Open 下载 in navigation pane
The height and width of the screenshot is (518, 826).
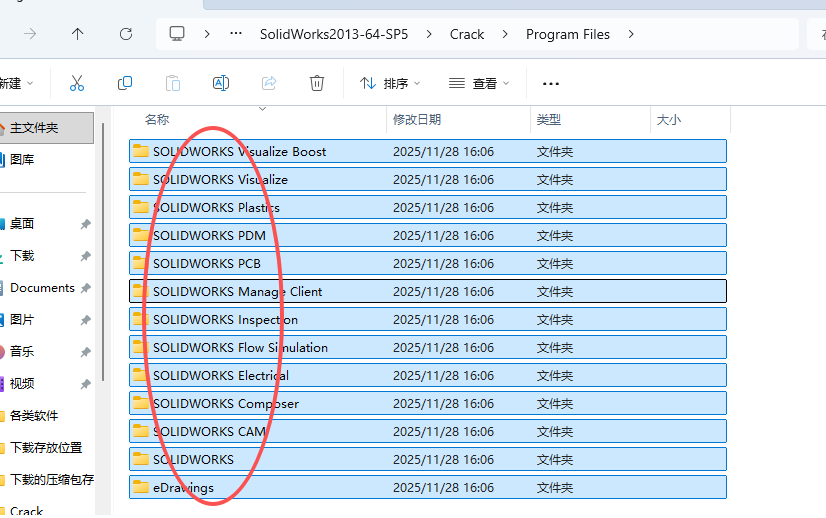22,256
